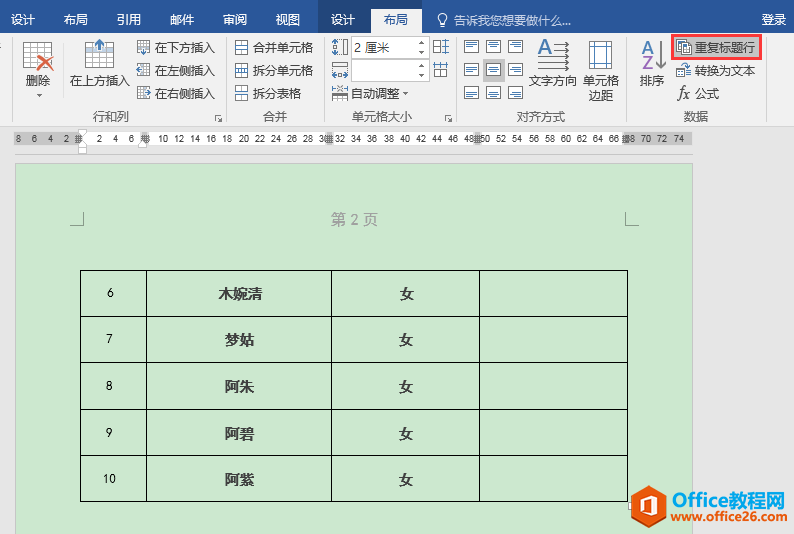The image size is (794, 534).
Task: Open 单元格边距 cell margins
Action: click(x=601, y=70)
